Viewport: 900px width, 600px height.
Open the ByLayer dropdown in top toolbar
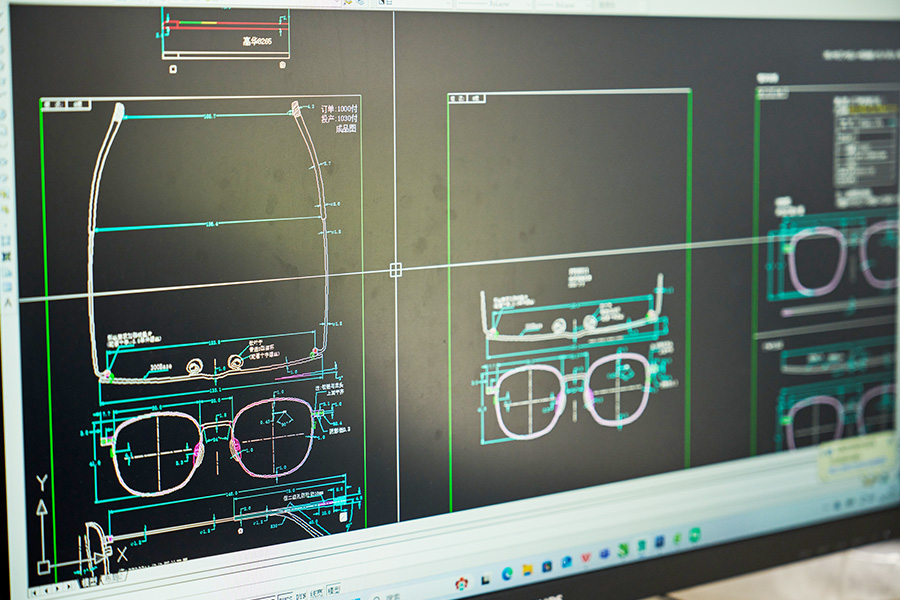pos(498,4)
